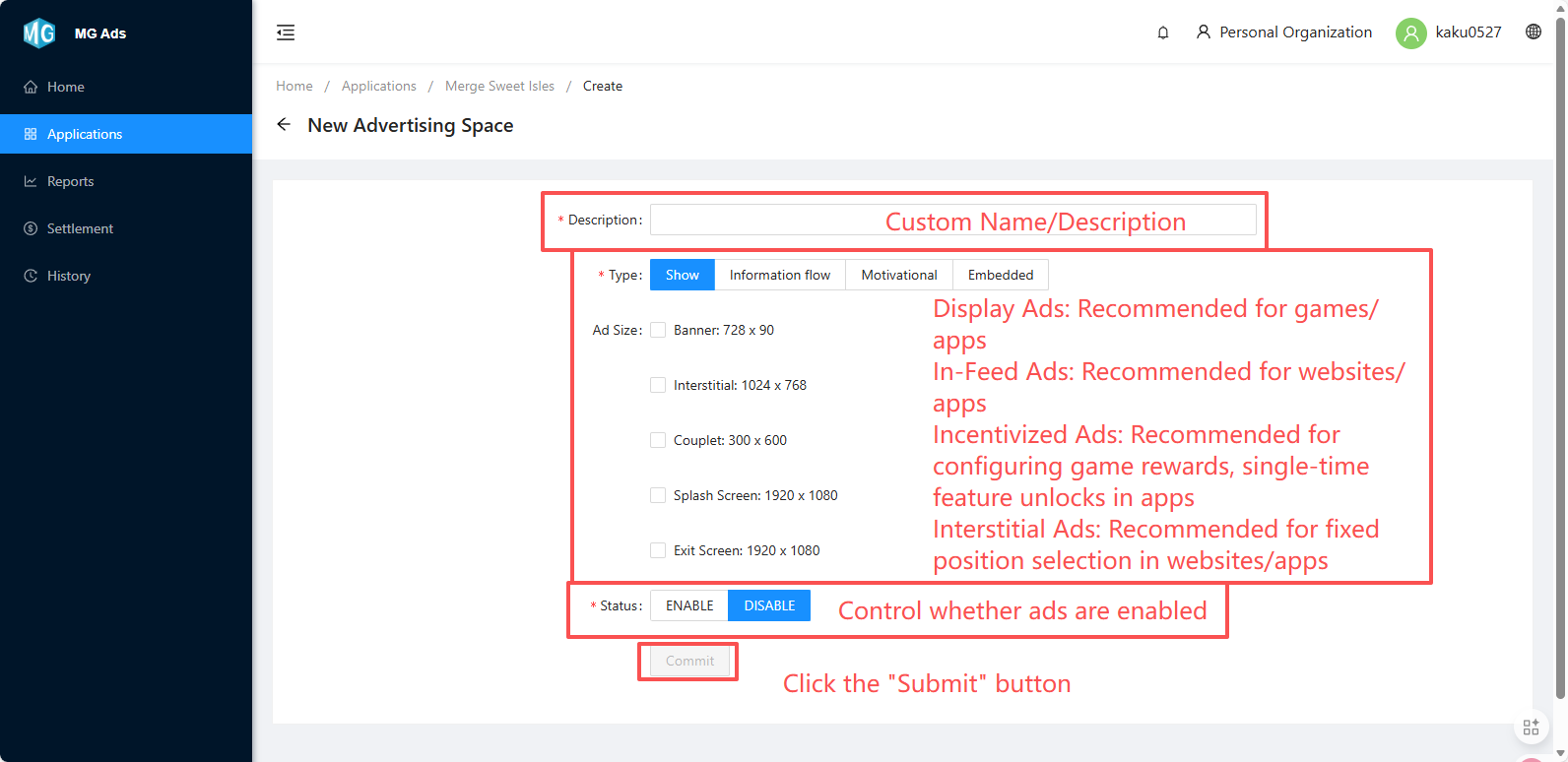This screenshot has width=1568, height=762.
Task: Choose the Motivational ad type
Action: (x=898, y=275)
